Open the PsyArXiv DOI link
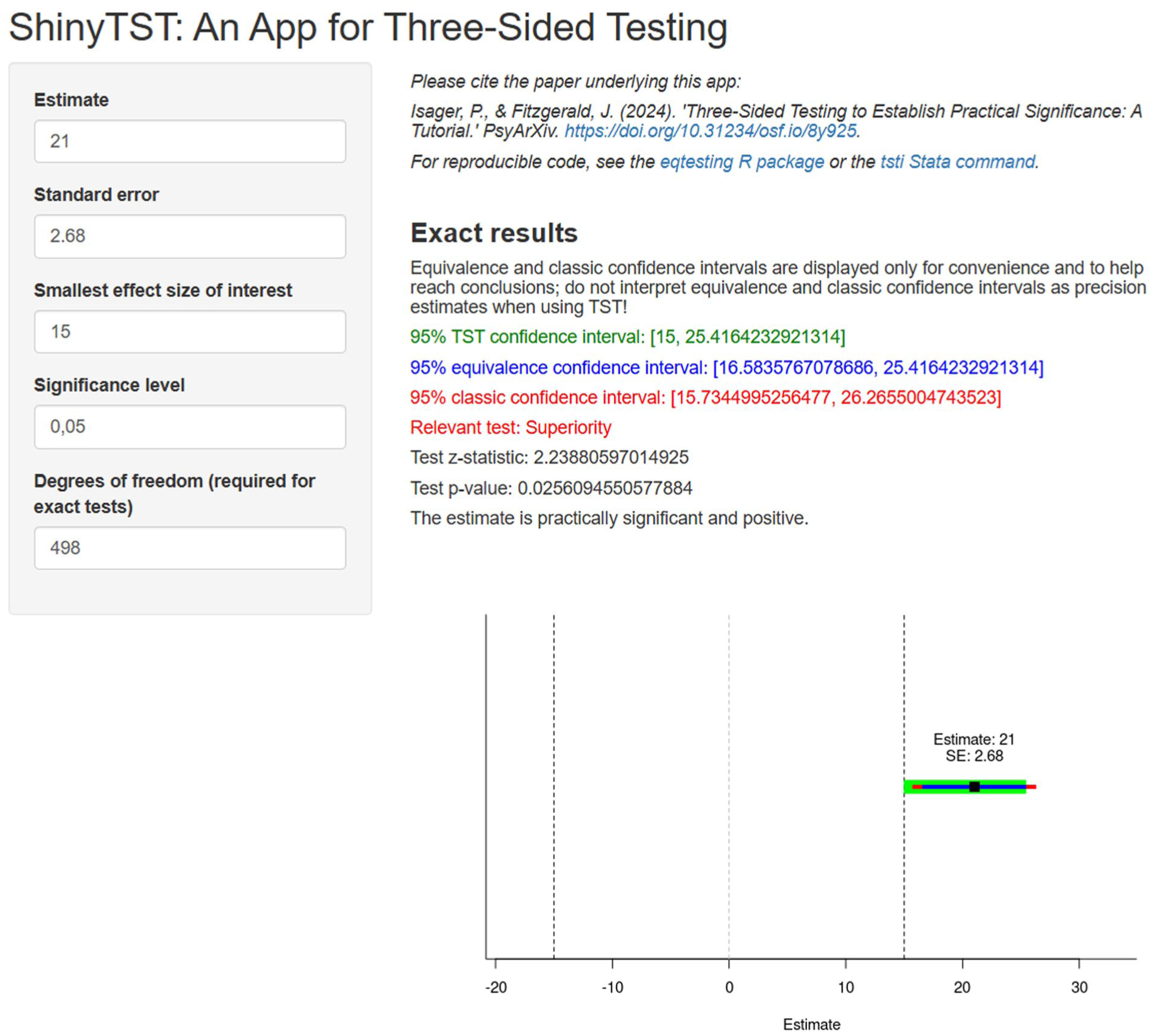1153x1036 pixels. 711,131
